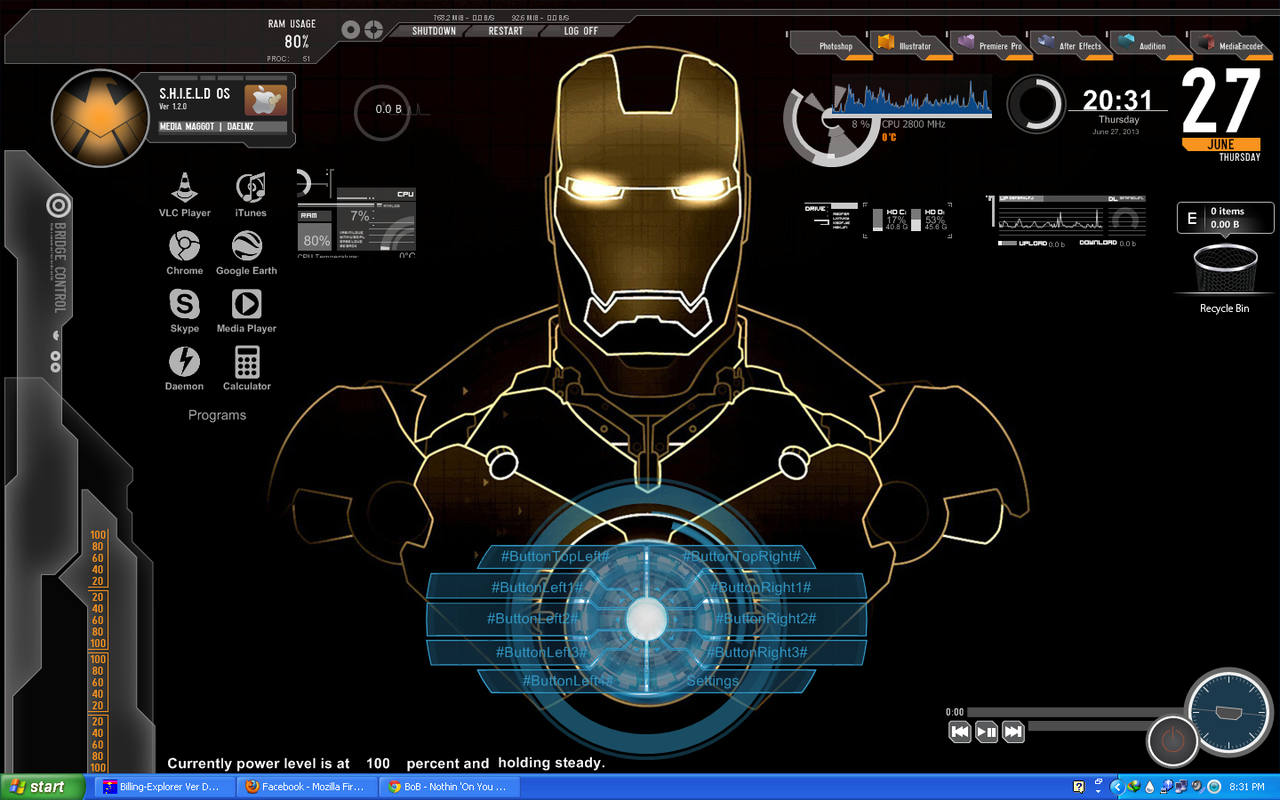The width and height of the screenshot is (1280, 800).
Task: Switch to Facebook - Mozilla Firefox window
Action: pyautogui.click(x=308, y=787)
